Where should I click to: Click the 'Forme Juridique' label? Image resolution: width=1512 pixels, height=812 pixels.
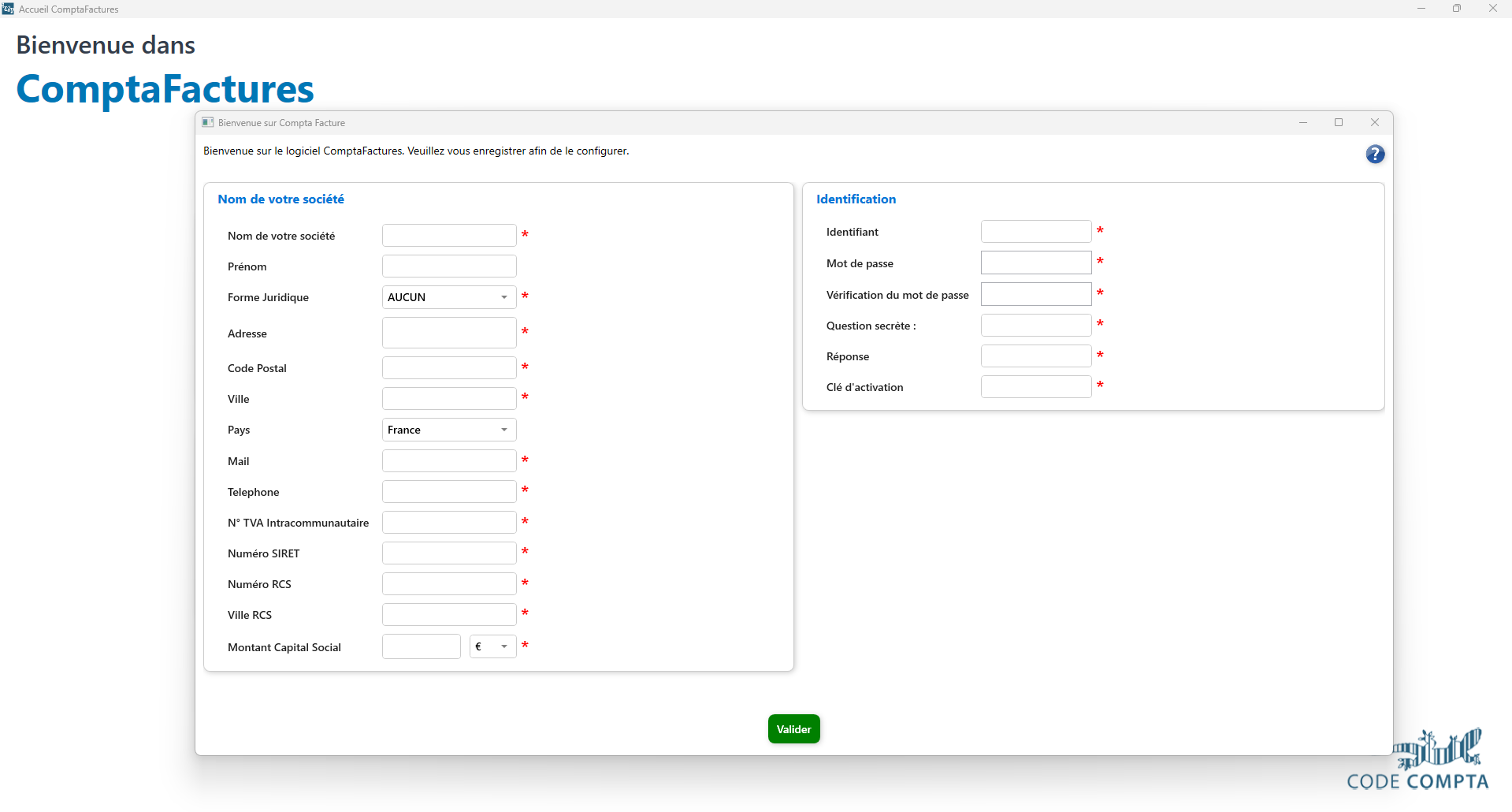click(268, 297)
